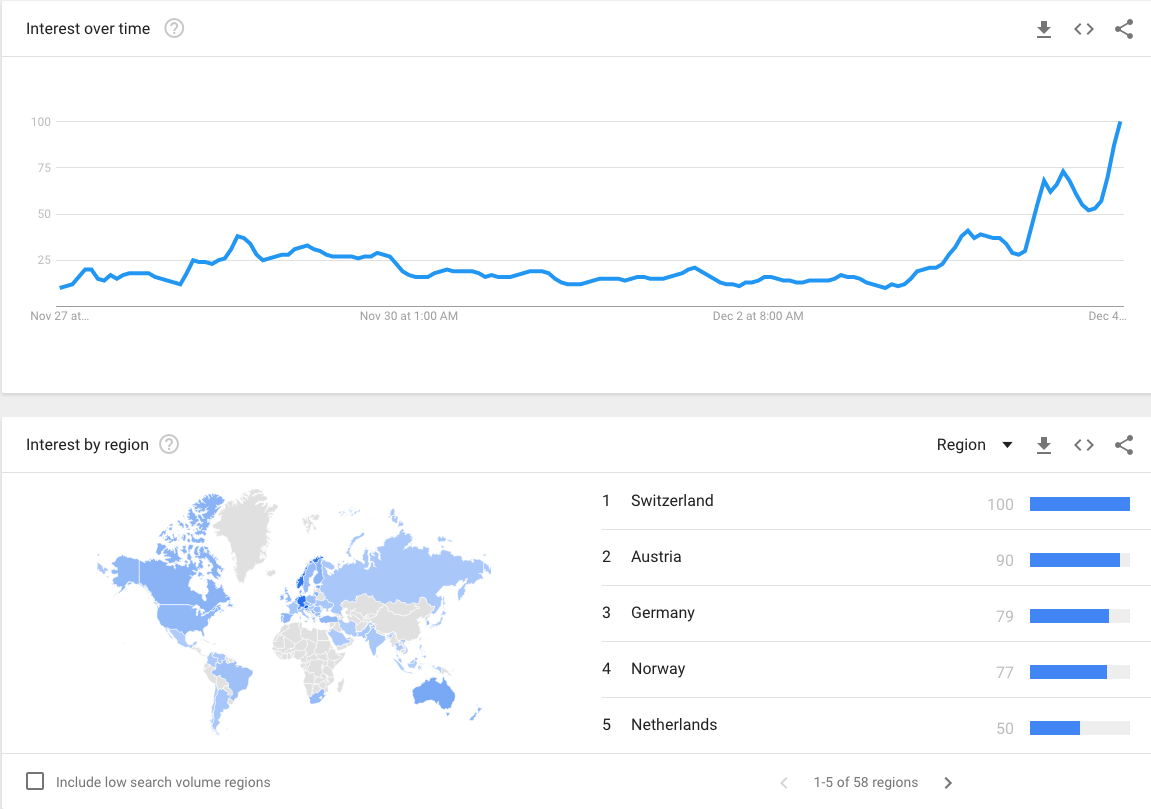Share the Interest by region map
Screen dimensions: 1151x809
(1123, 444)
